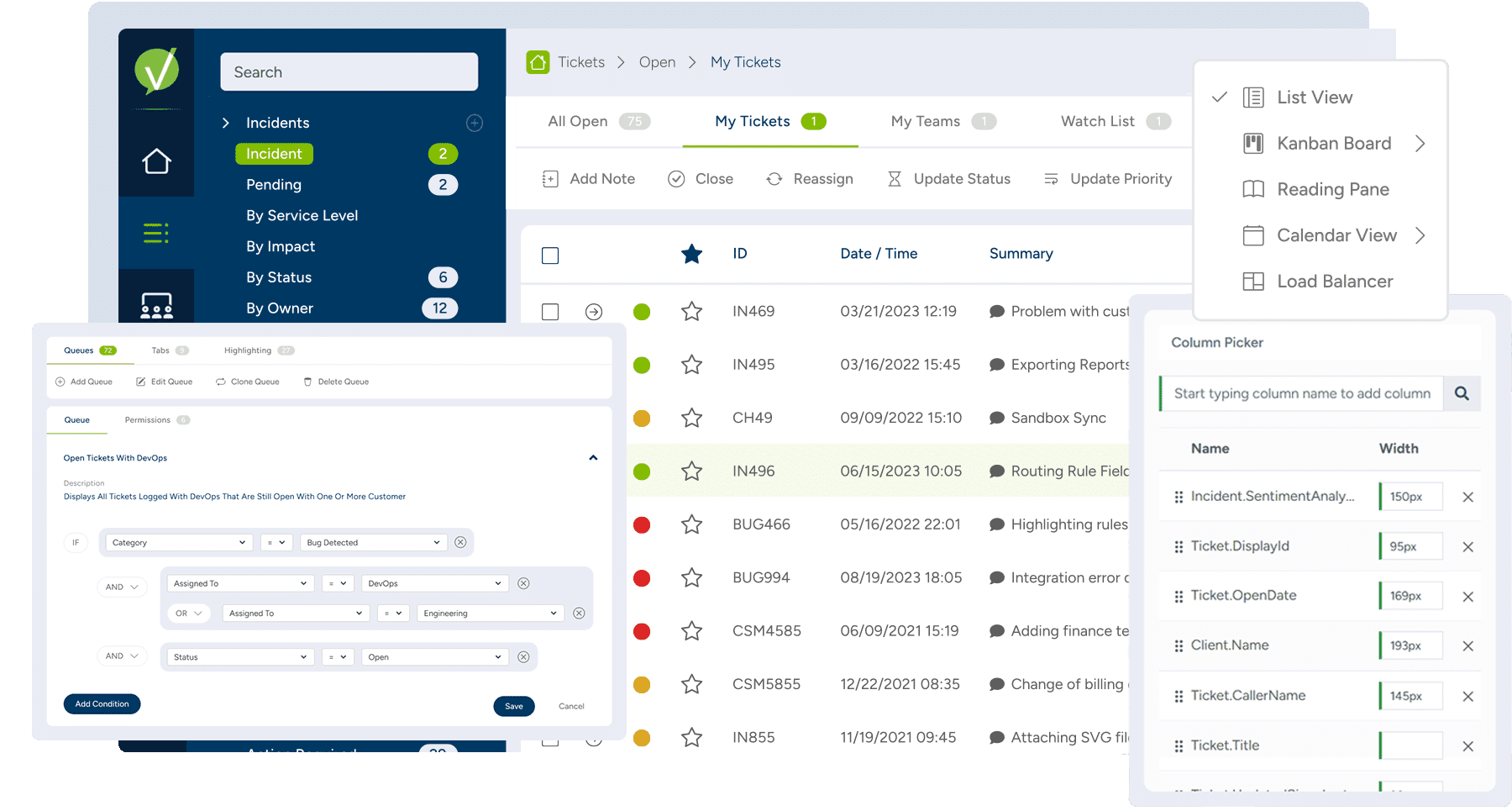Check the checkbox for ticket IN469

tap(550, 312)
